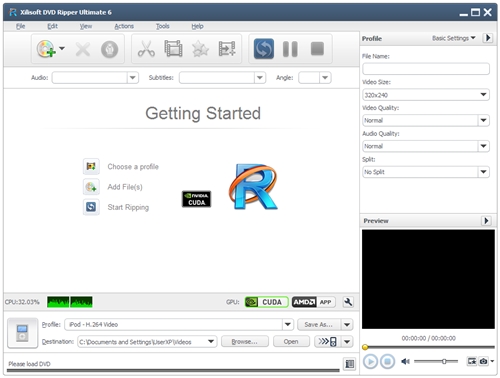This screenshot has width=500, height=378.
Task: Click the Start Ripping toolbar button
Action: [x=264, y=49]
